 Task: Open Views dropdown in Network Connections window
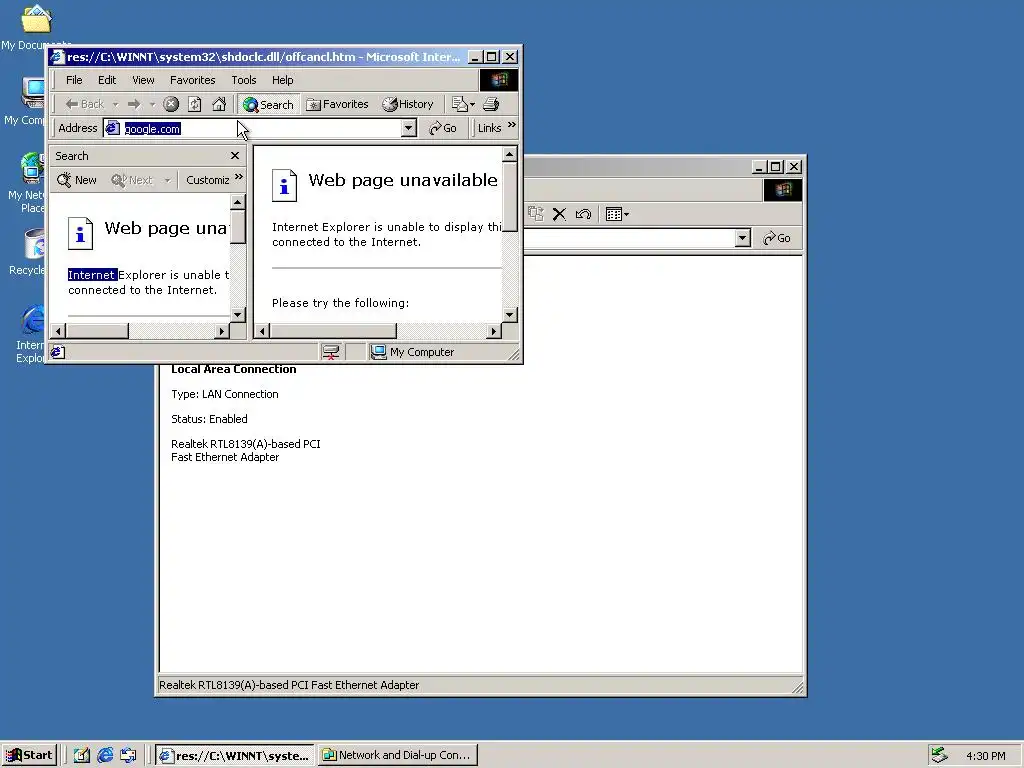(617, 214)
